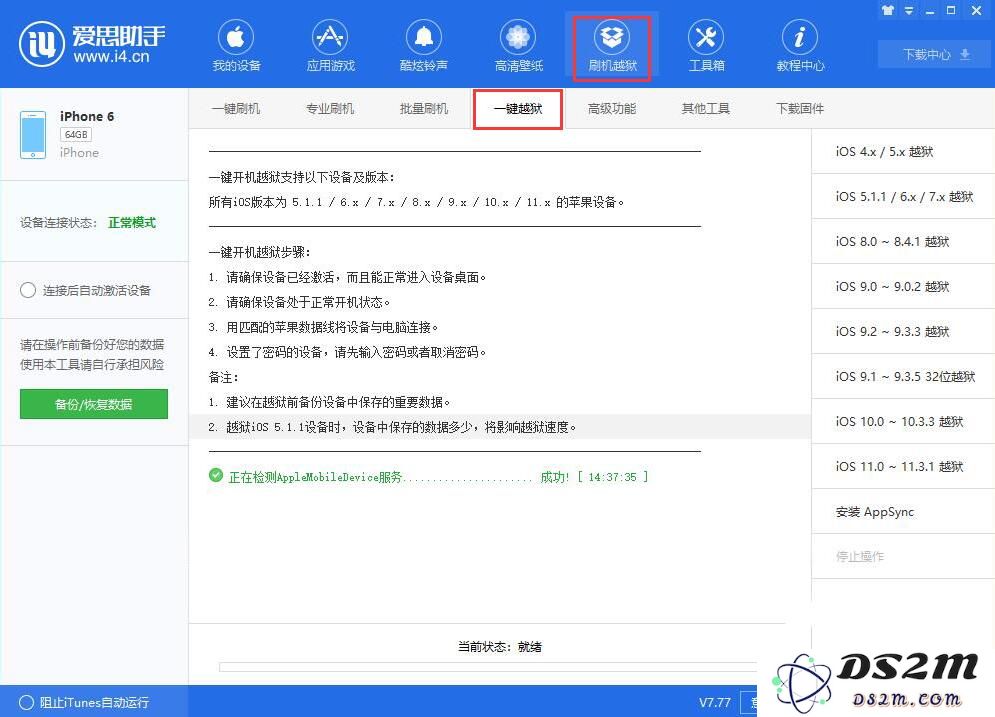This screenshot has width=995, height=717.
Task: Click the progress bar under 当前状态
Action: pyautogui.click(x=487, y=667)
